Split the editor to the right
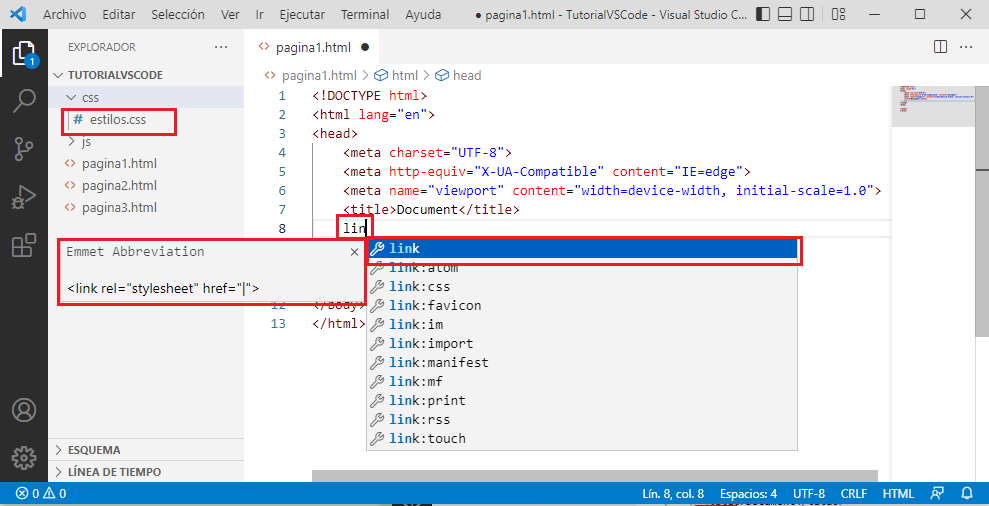This screenshot has width=989, height=506. click(x=940, y=47)
